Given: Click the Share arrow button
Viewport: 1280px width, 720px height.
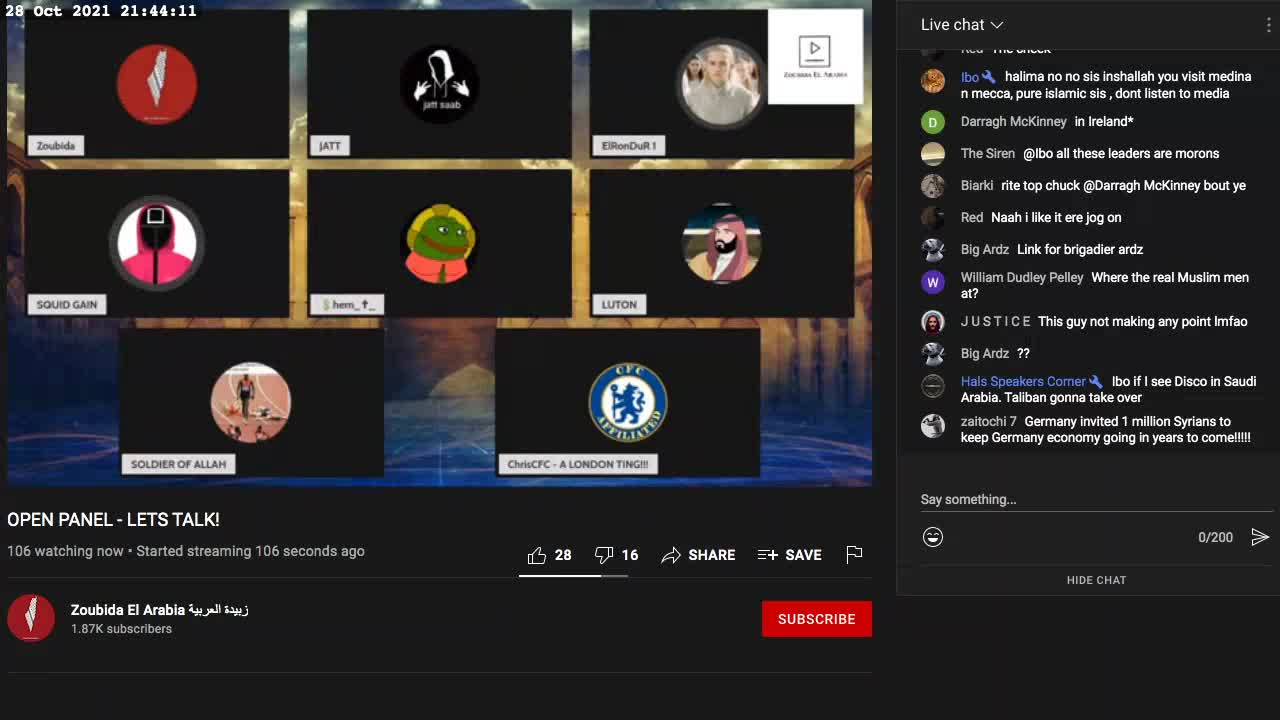Looking at the screenshot, I should pos(698,555).
